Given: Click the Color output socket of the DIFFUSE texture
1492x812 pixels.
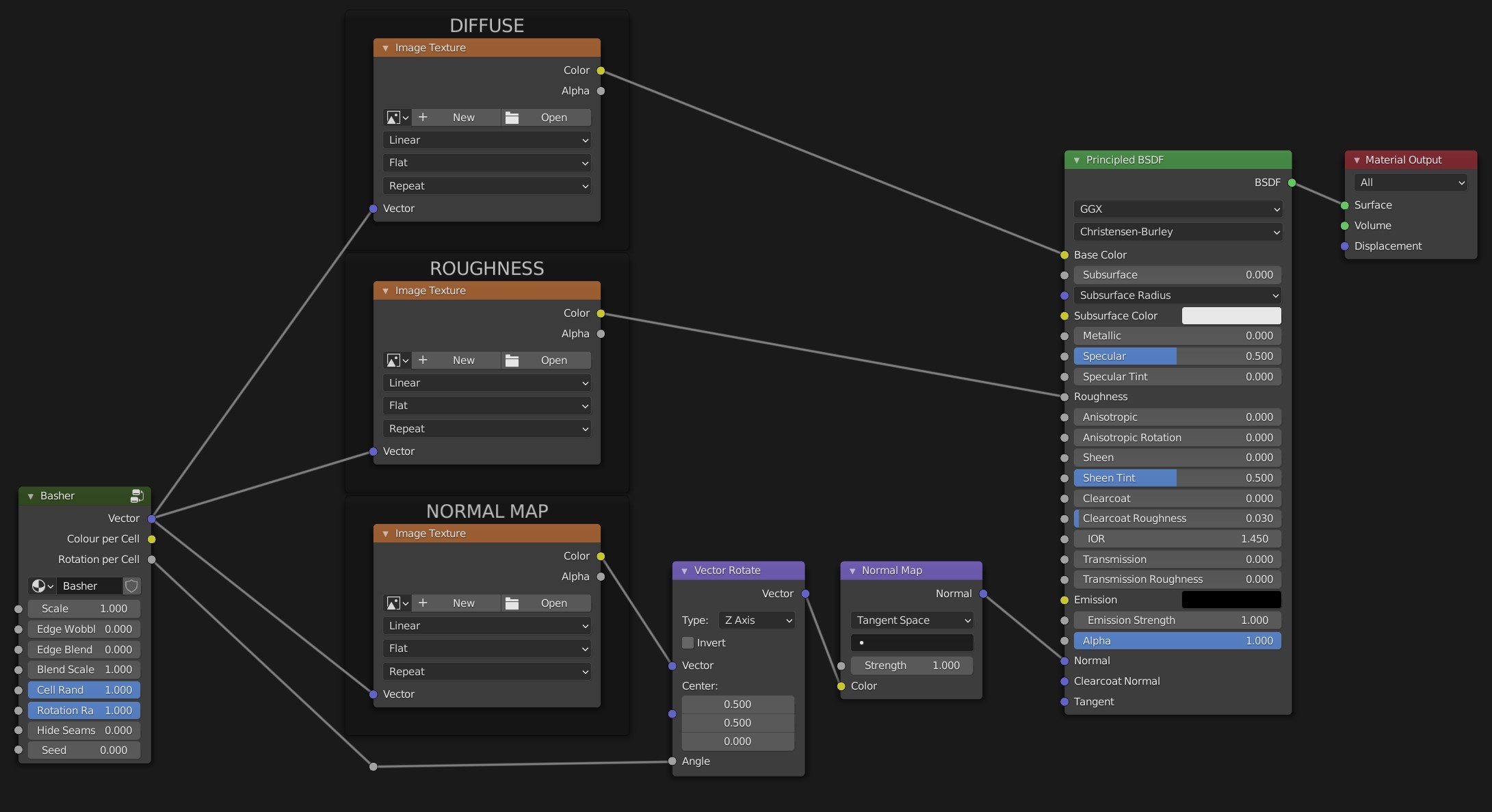Looking at the screenshot, I should click(601, 70).
